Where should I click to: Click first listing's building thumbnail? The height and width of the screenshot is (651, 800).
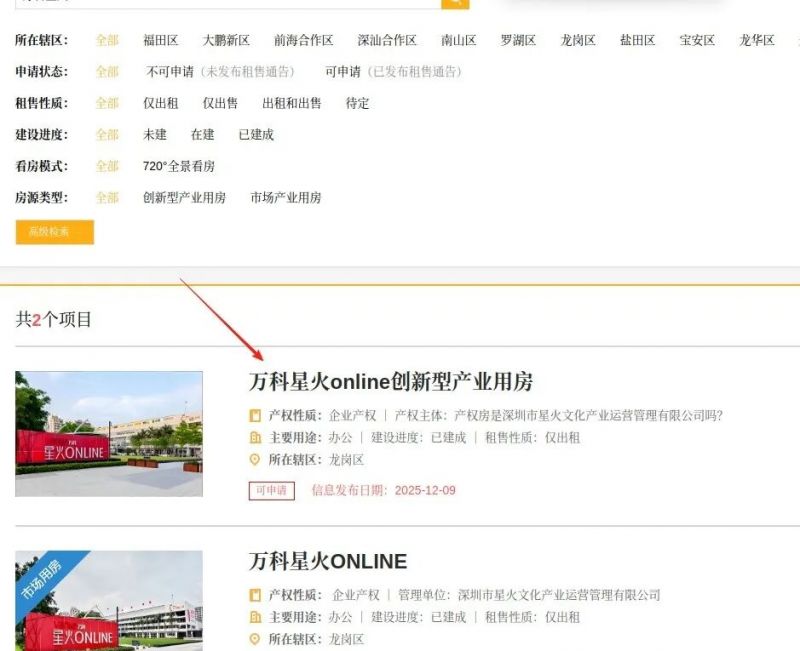pos(109,434)
